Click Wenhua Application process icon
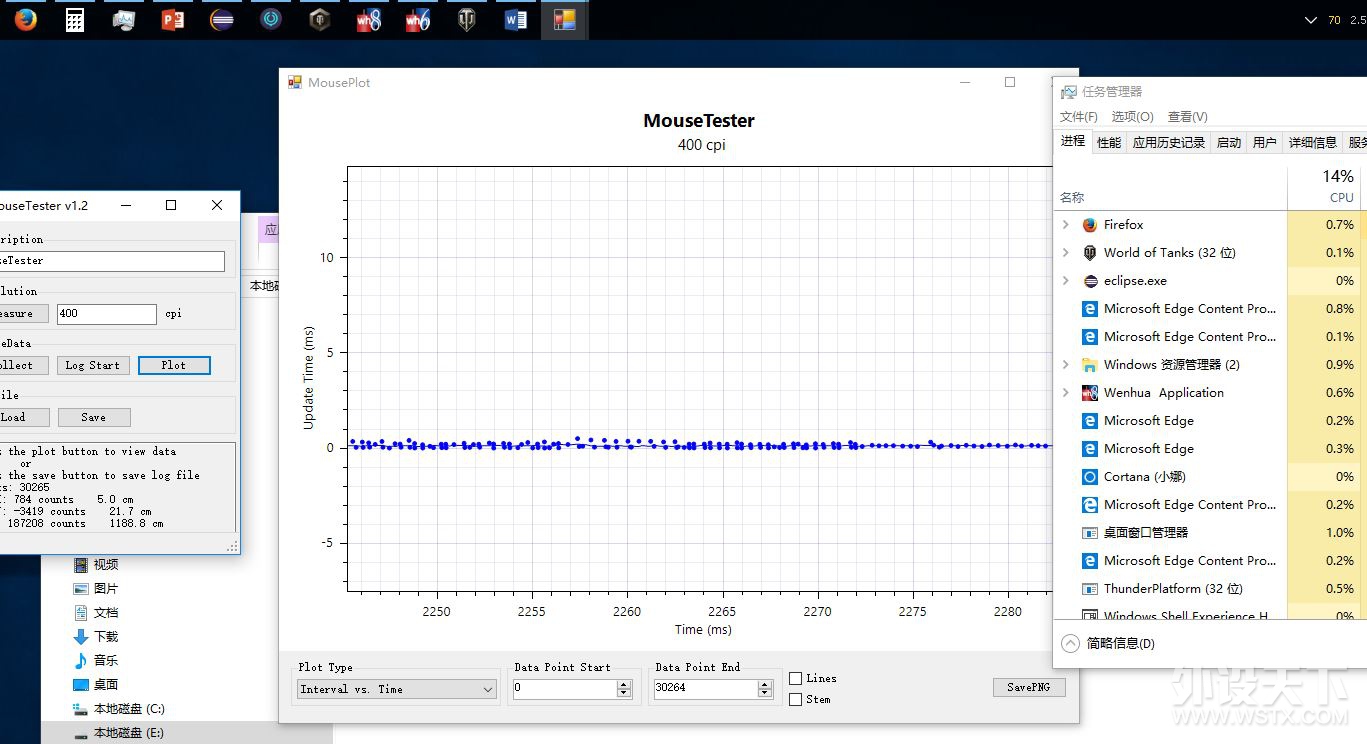The image size is (1367, 744). [x=1090, y=393]
